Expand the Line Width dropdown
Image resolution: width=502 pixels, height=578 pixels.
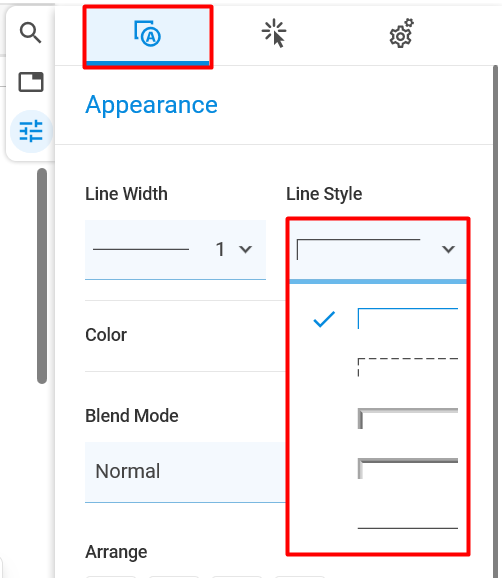[x=175, y=250]
